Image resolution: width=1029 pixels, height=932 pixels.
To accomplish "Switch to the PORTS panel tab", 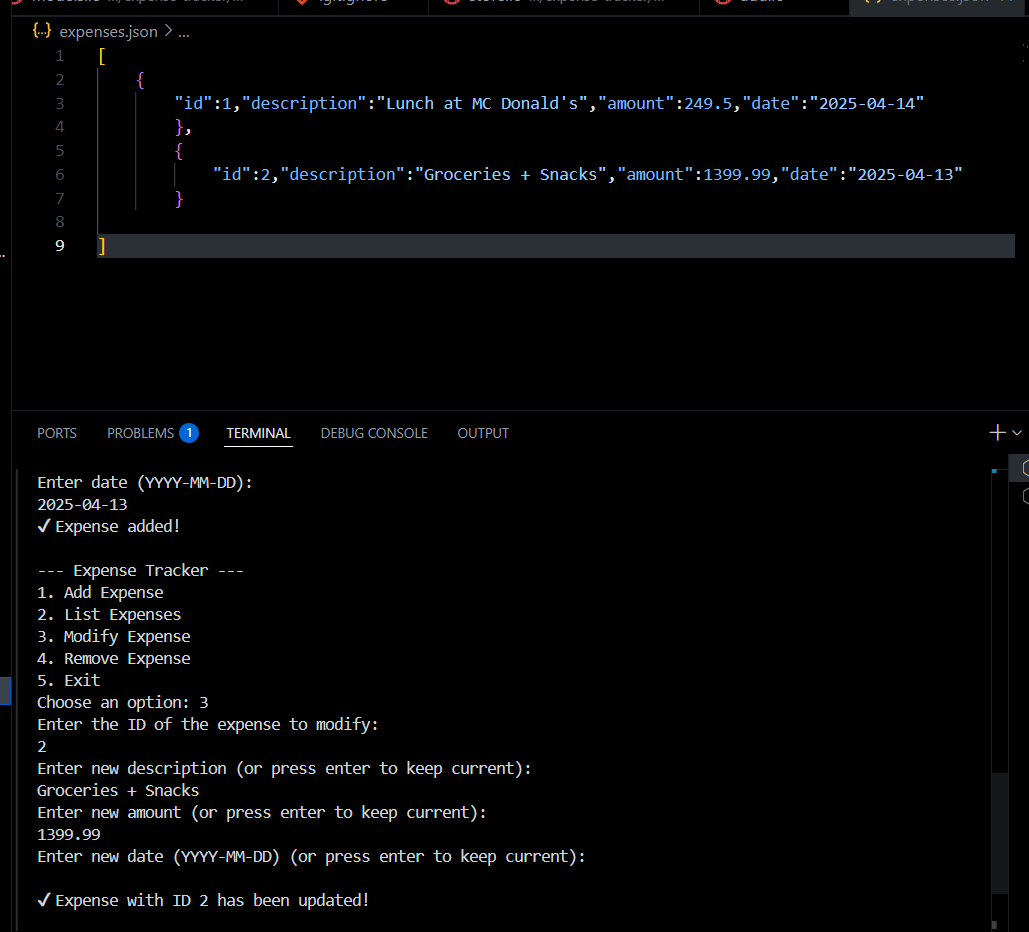I will pos(56,433).
